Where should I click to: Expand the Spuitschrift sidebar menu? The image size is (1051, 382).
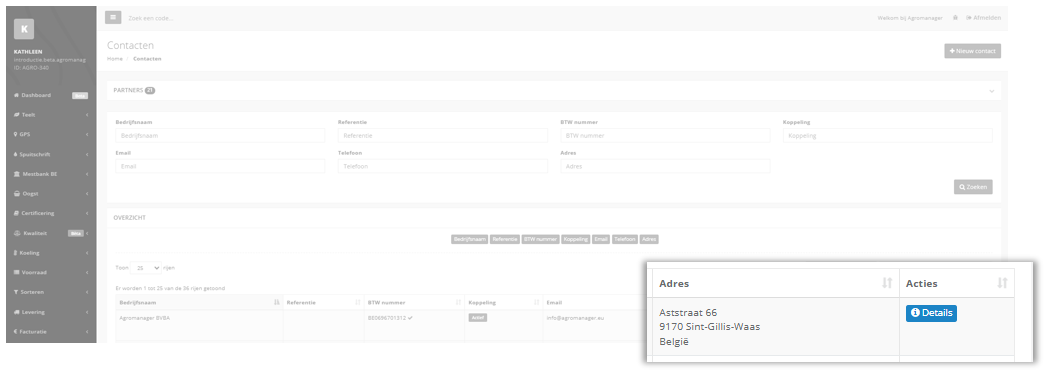[51, 154]
